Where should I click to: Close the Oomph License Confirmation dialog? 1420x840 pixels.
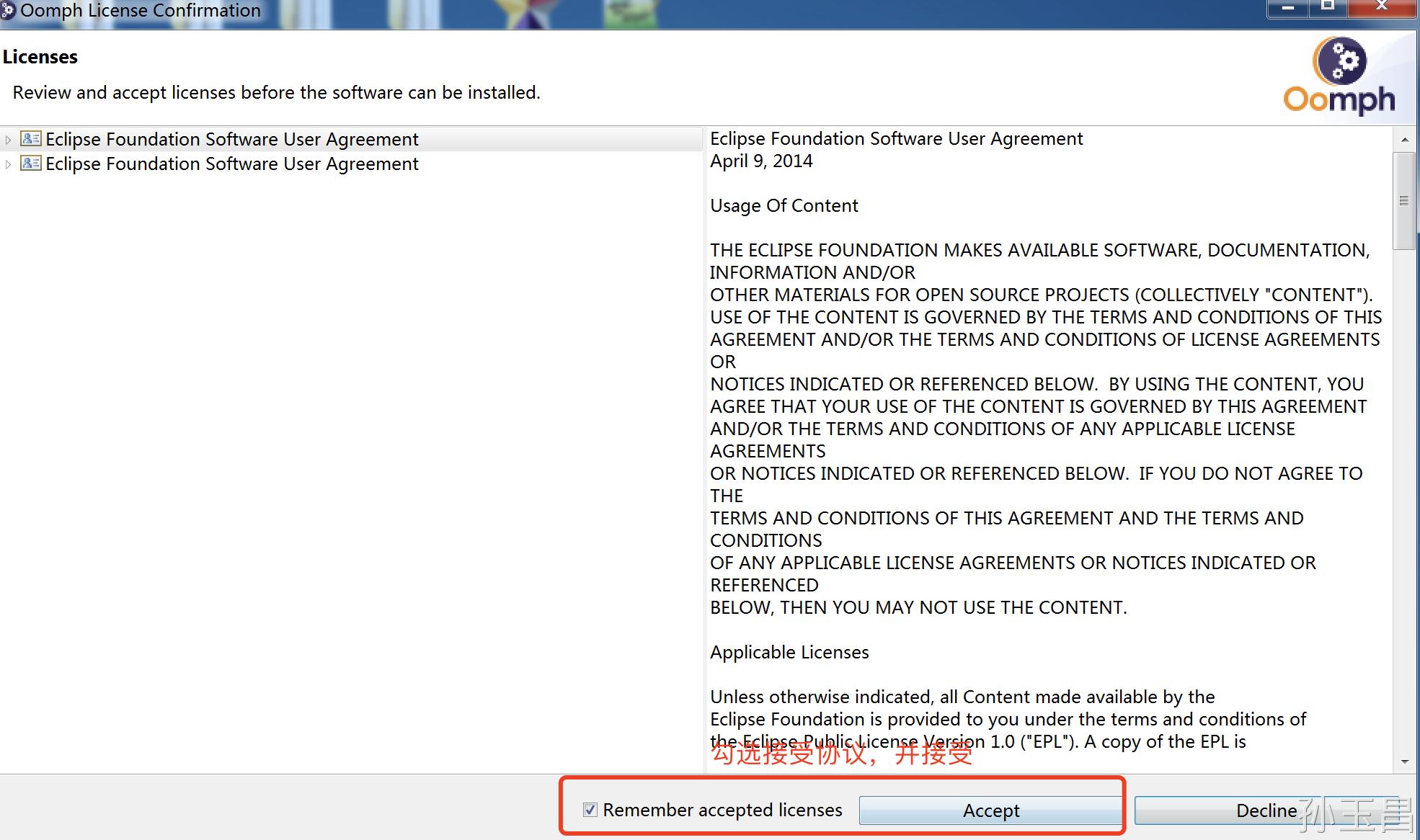tap(1381, 7)
